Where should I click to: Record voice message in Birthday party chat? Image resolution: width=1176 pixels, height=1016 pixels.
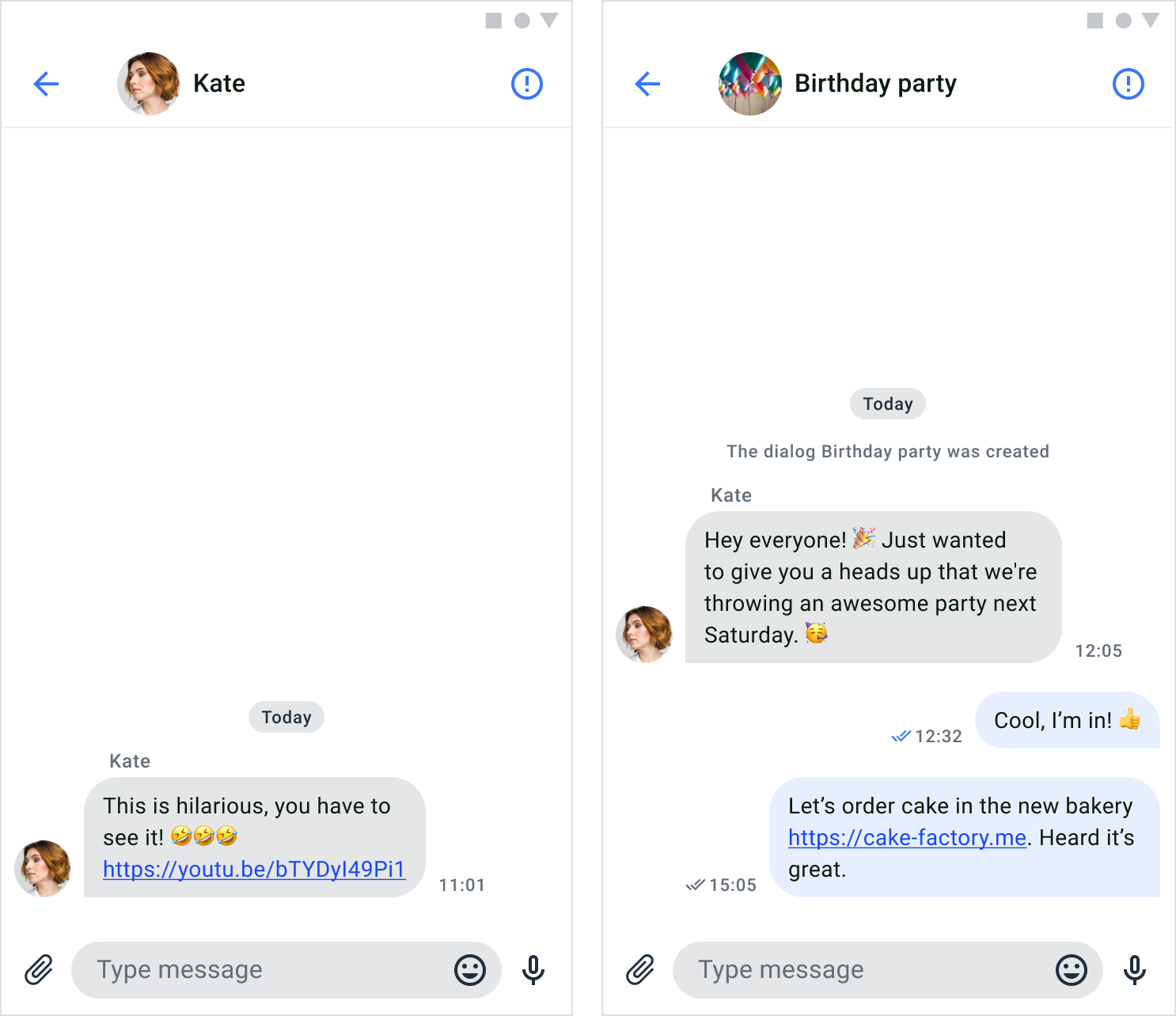(x=1135, y=969)
